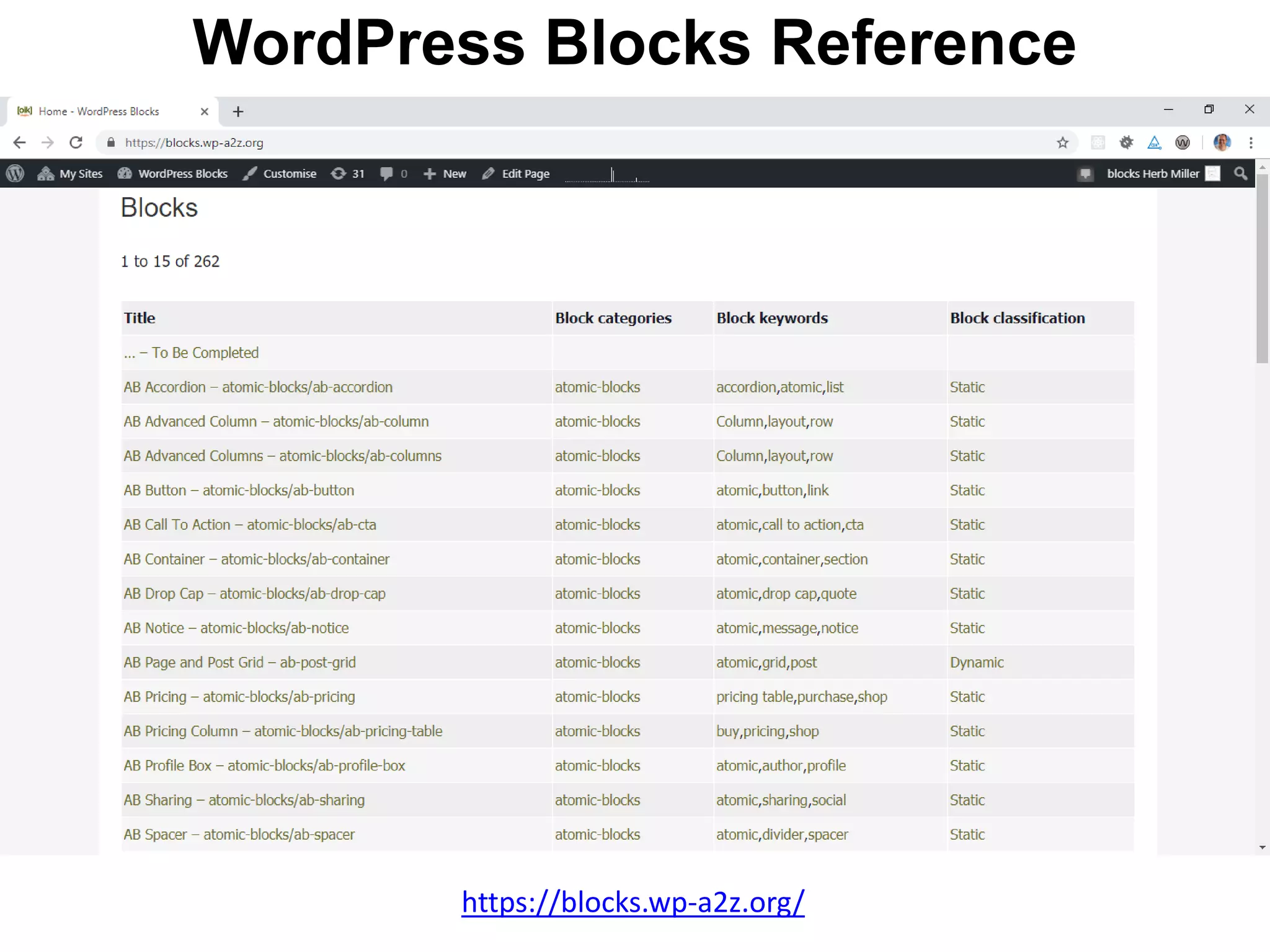Open the https://blocks.wp-a2z.org/ link

tap(633, 902)
